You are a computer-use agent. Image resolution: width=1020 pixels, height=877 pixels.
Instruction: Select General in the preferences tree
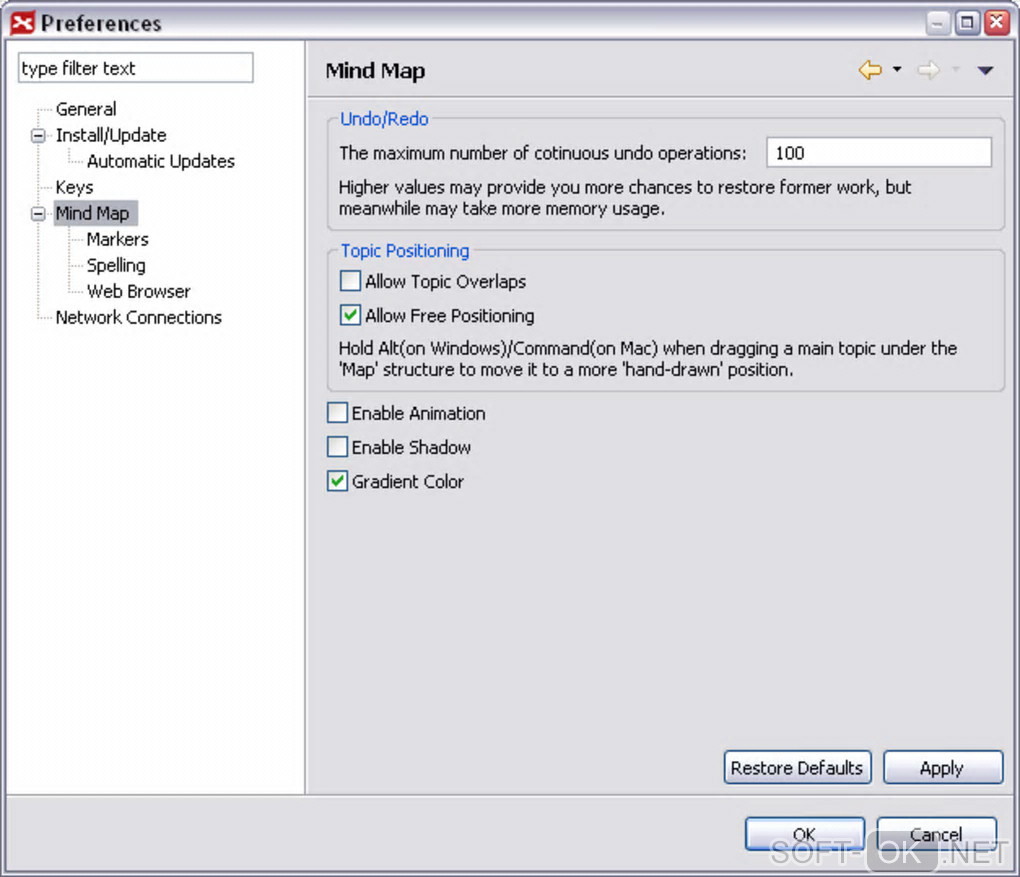pyautogui.click(x=86, y=110)
